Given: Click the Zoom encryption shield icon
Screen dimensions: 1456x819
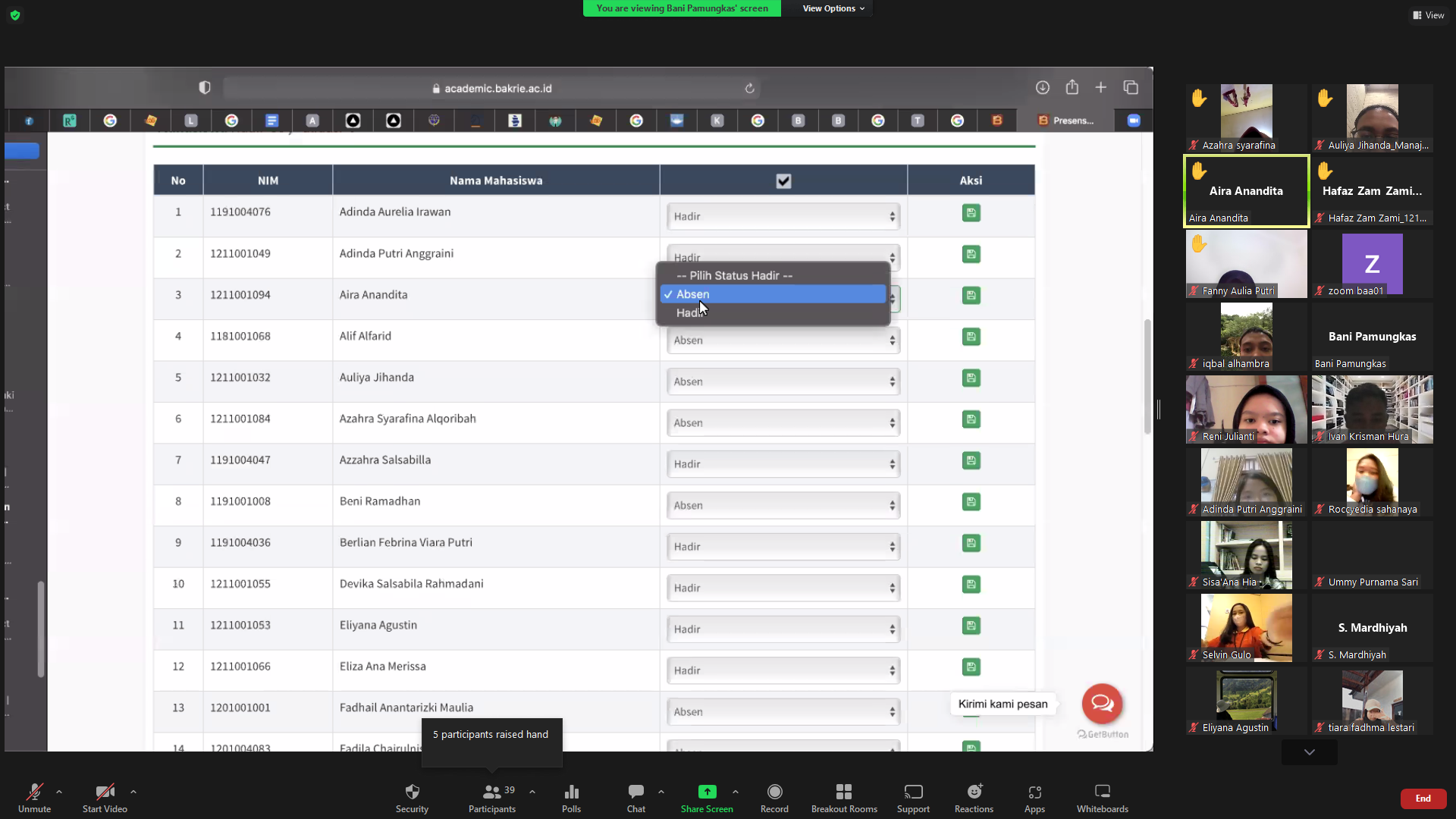Looking at the screenshot, I should coord(15,15).
